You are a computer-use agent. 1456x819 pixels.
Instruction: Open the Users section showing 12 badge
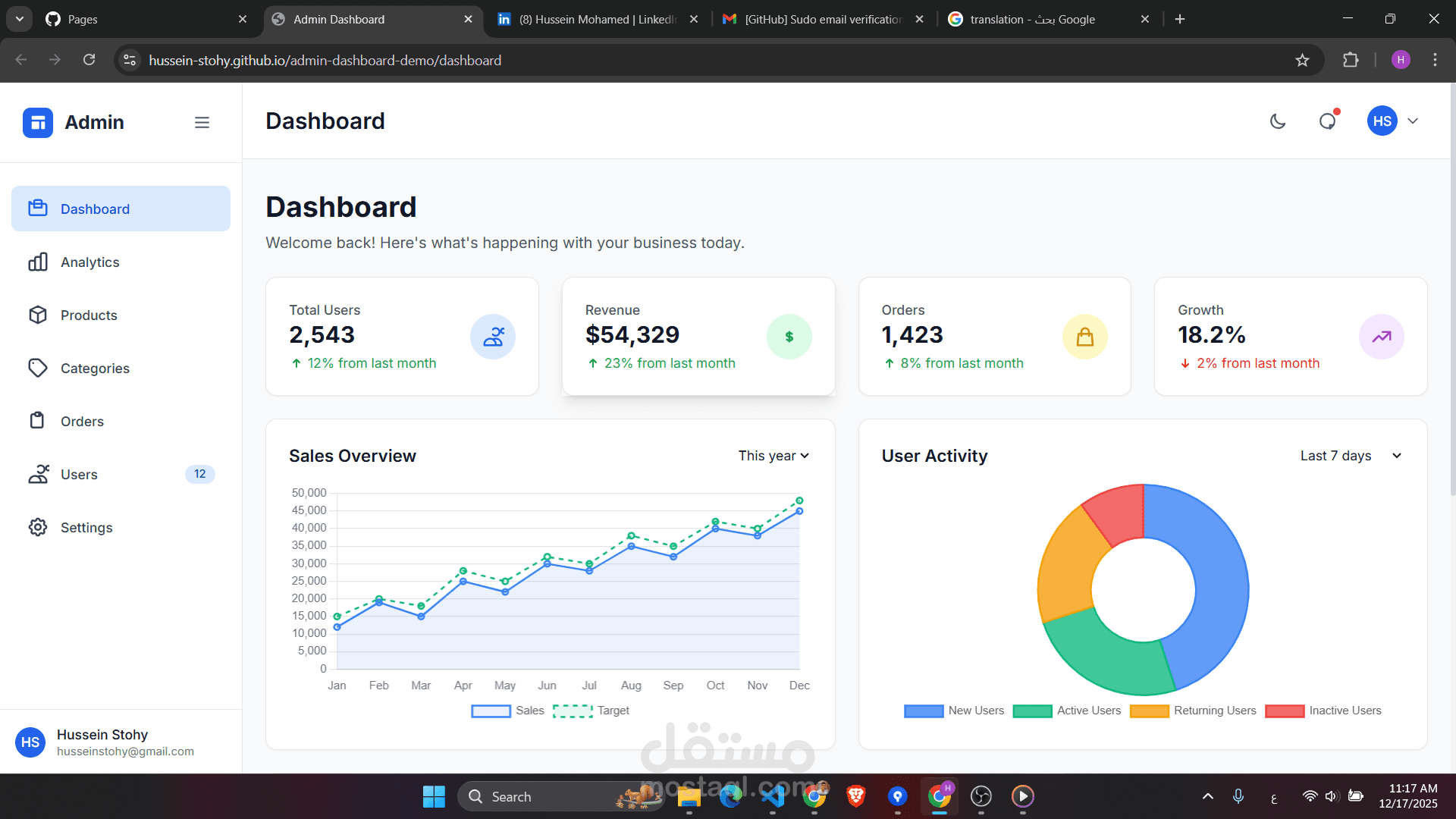pos(78,474)
